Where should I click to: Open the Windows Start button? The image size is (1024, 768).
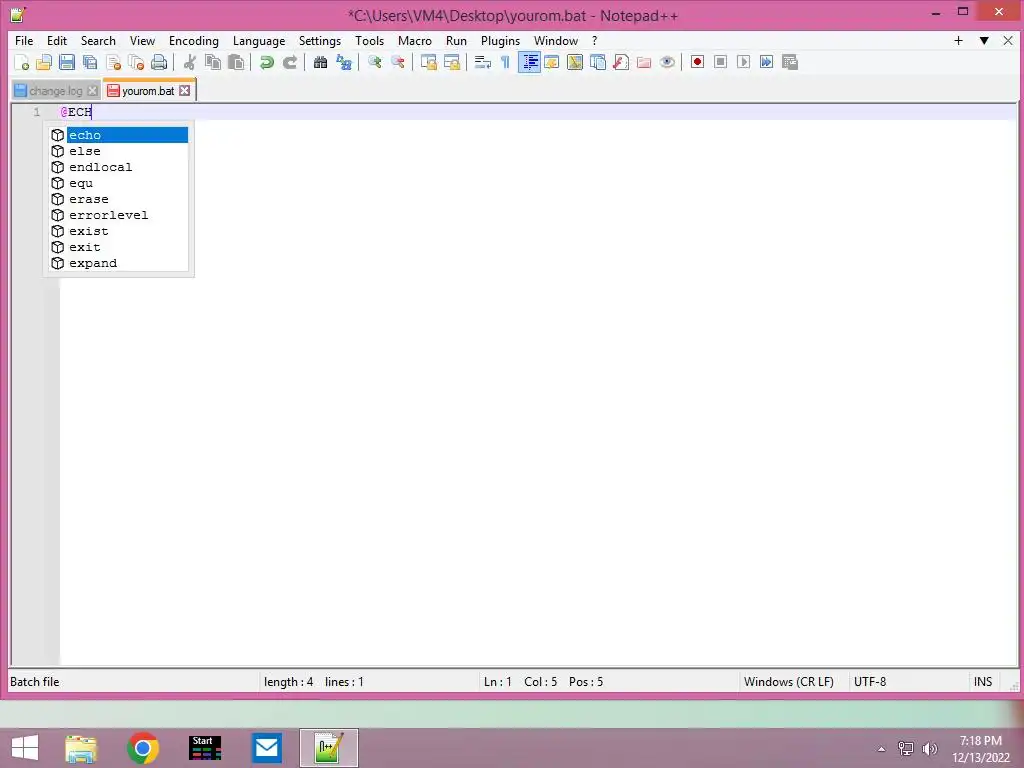click(x=25, y=748)
